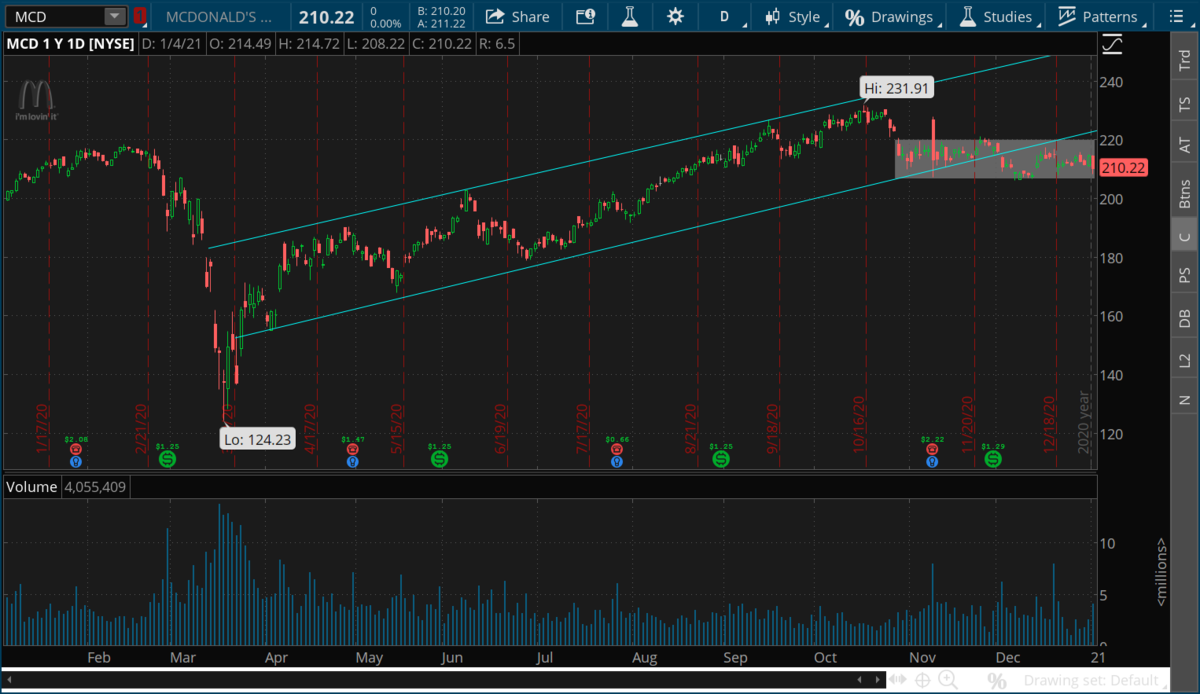The image size is (1200, 694).
Task: Expand the MCD symbol dropdown arrow
Action: (x=115, y=16)
